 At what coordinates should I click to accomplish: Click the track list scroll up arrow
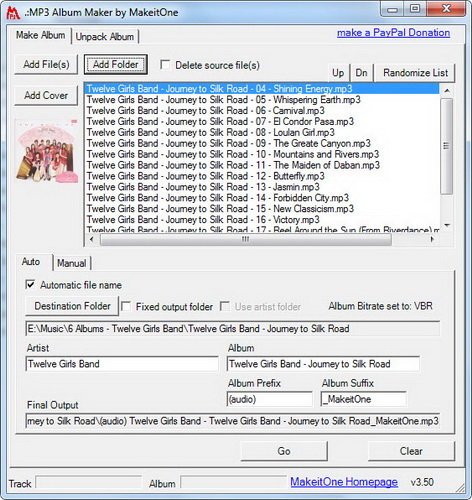coord(447,90)
